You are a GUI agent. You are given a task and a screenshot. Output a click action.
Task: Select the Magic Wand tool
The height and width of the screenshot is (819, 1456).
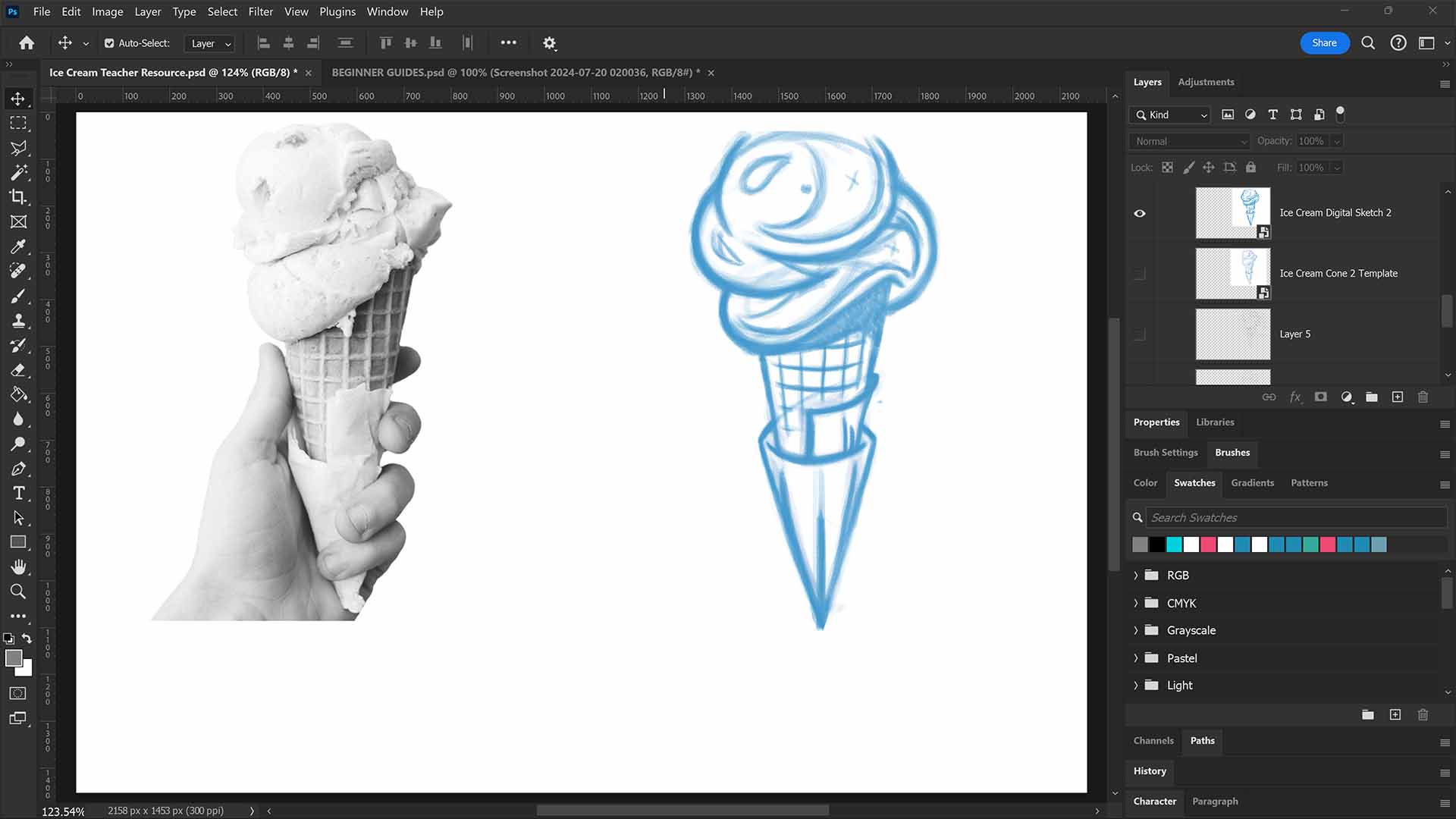point(18,172)
